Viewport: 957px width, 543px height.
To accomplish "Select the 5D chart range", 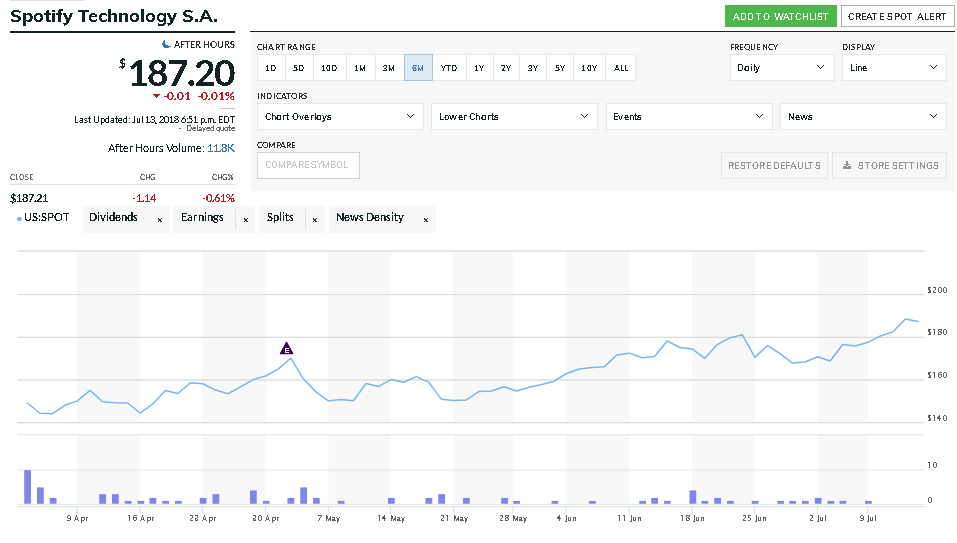I will (x=298, y=68).
